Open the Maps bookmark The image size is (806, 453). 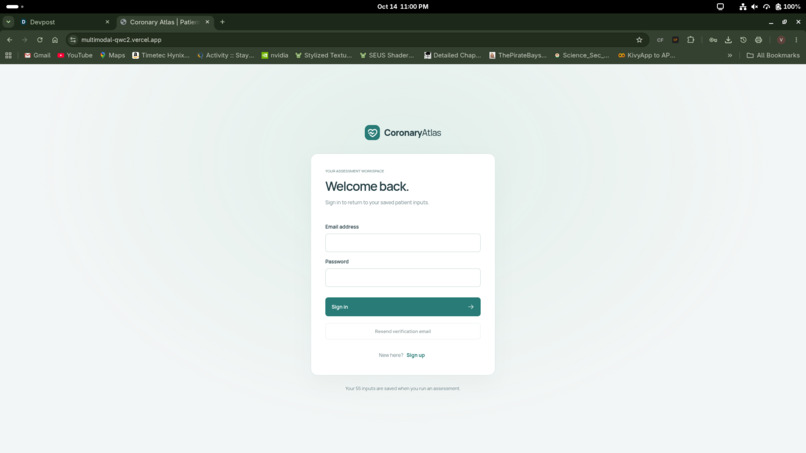click(x=112, y=55)
